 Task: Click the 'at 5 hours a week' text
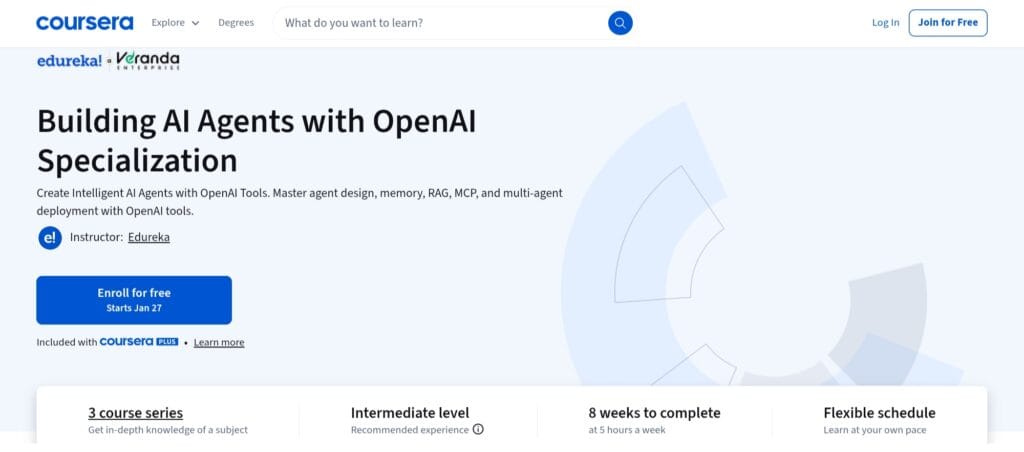[x=627, y=430]
